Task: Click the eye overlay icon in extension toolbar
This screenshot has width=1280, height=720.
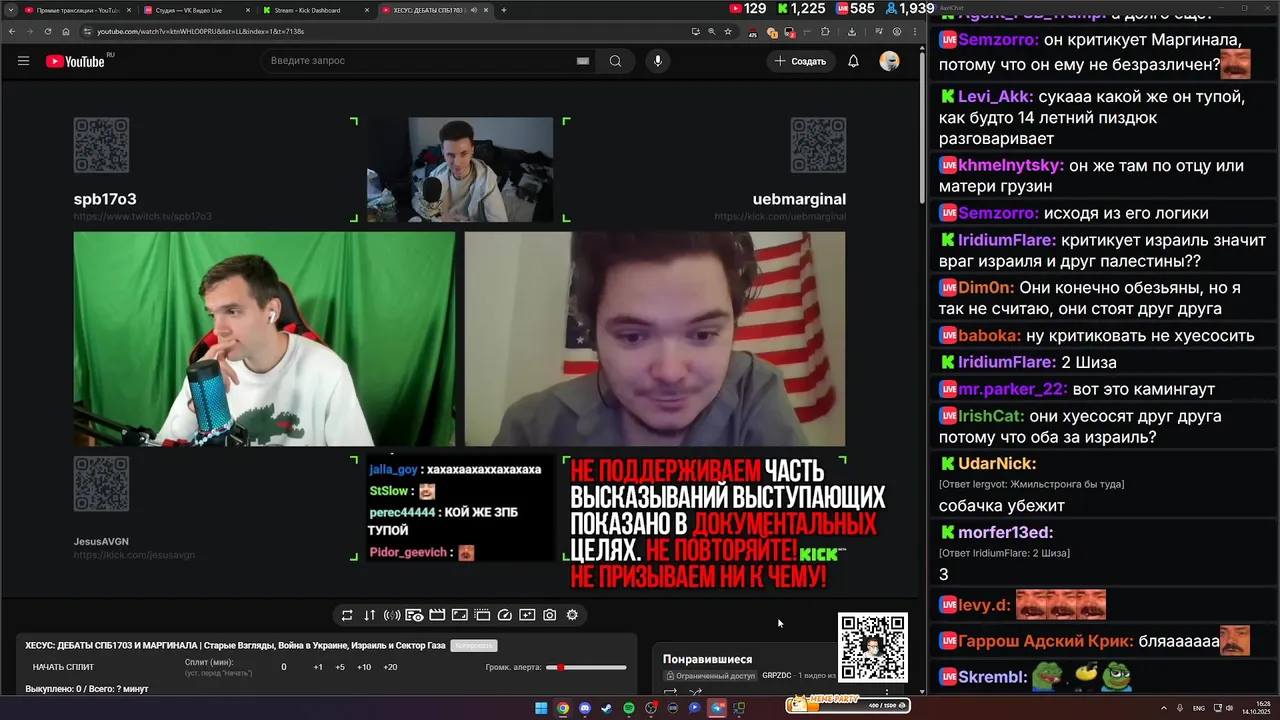Action: click(414, 615)
